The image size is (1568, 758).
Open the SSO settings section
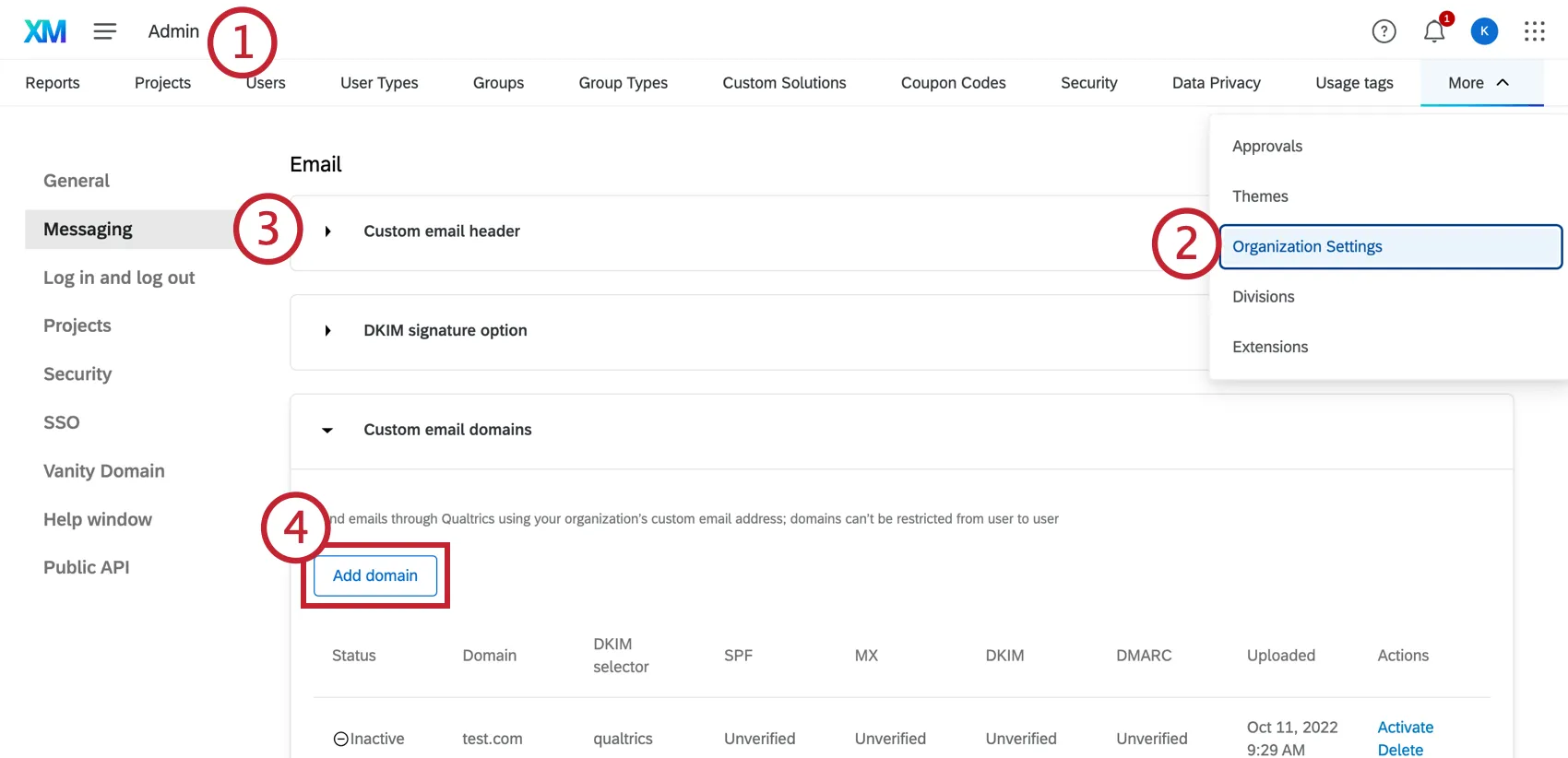click(x=62, y=422)
